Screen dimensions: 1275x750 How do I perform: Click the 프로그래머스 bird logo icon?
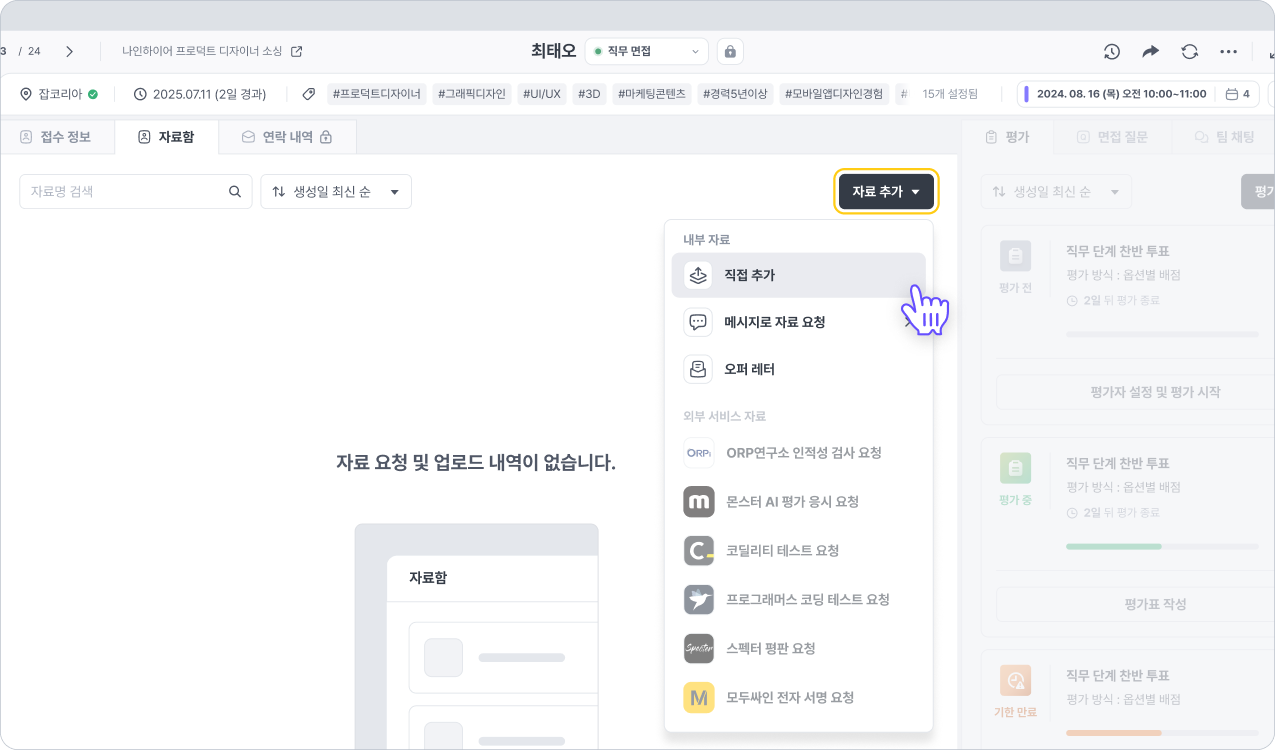(699, 600)
